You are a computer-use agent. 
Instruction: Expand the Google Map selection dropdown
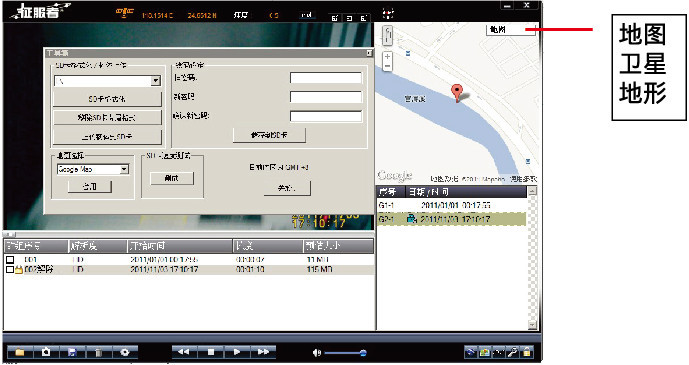tap(124, 169)
